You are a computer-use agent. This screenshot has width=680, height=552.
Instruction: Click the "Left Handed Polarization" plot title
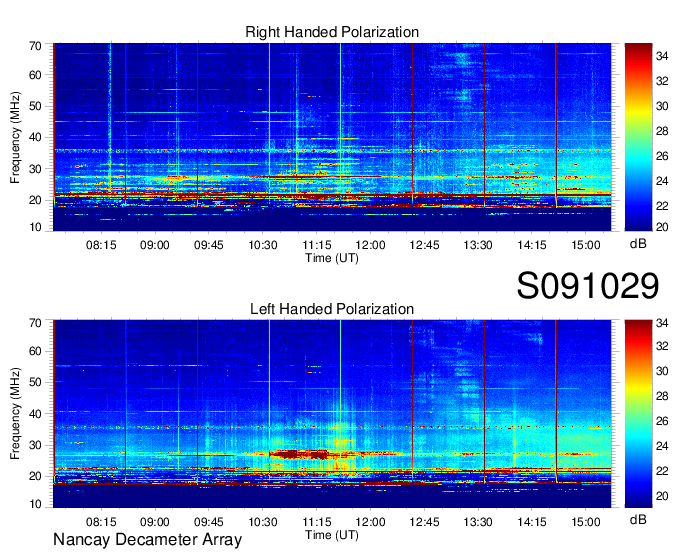(x=332, y=309)
